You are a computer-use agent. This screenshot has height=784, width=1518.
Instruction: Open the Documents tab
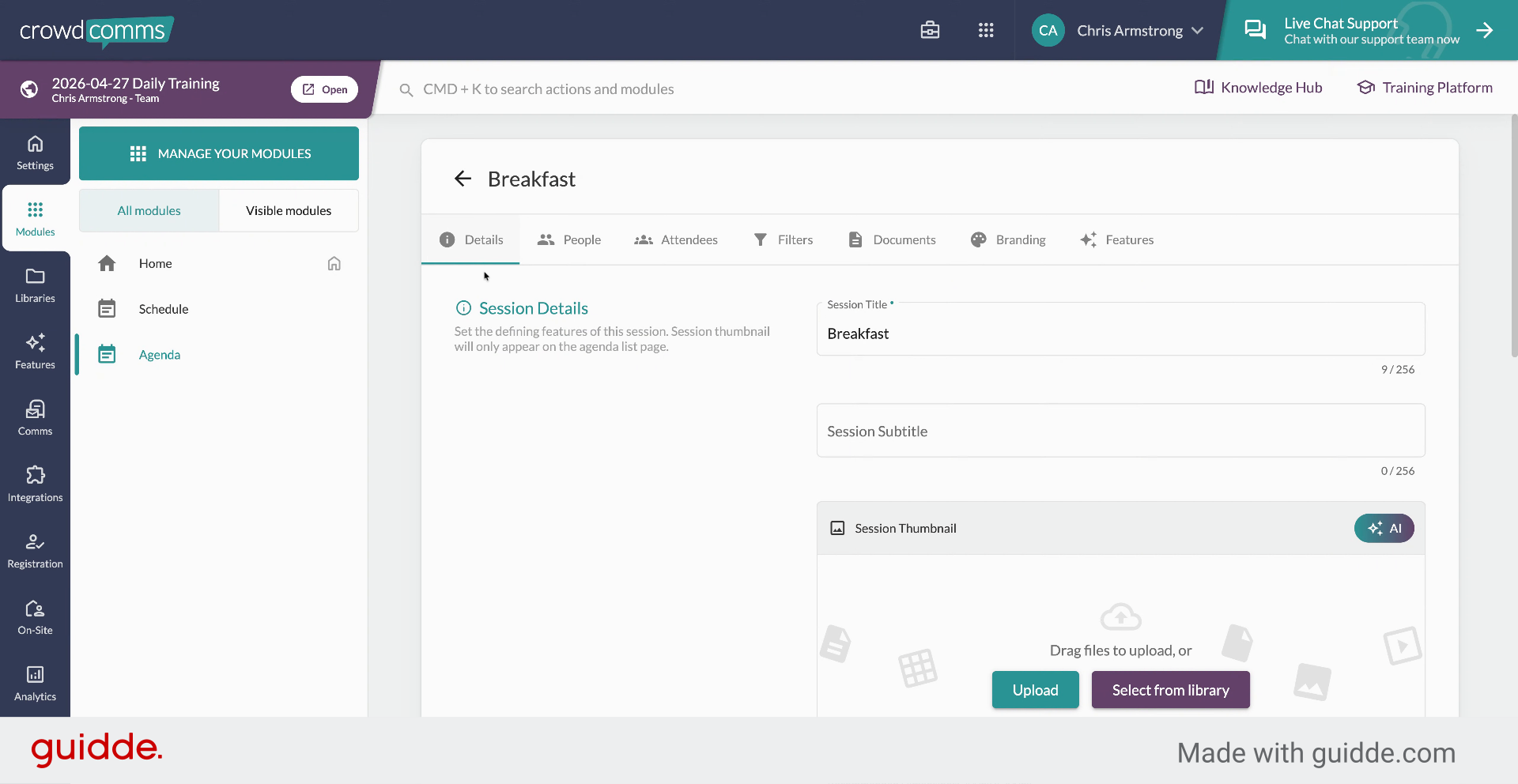pos(892,239)
